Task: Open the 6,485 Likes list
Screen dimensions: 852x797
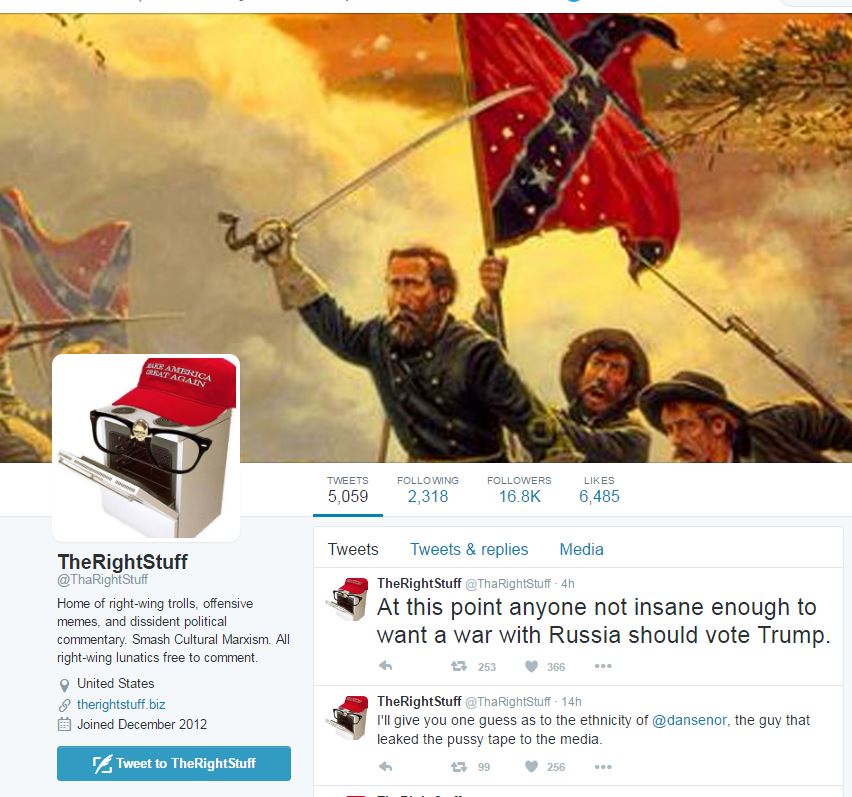Action: (599, 489)
